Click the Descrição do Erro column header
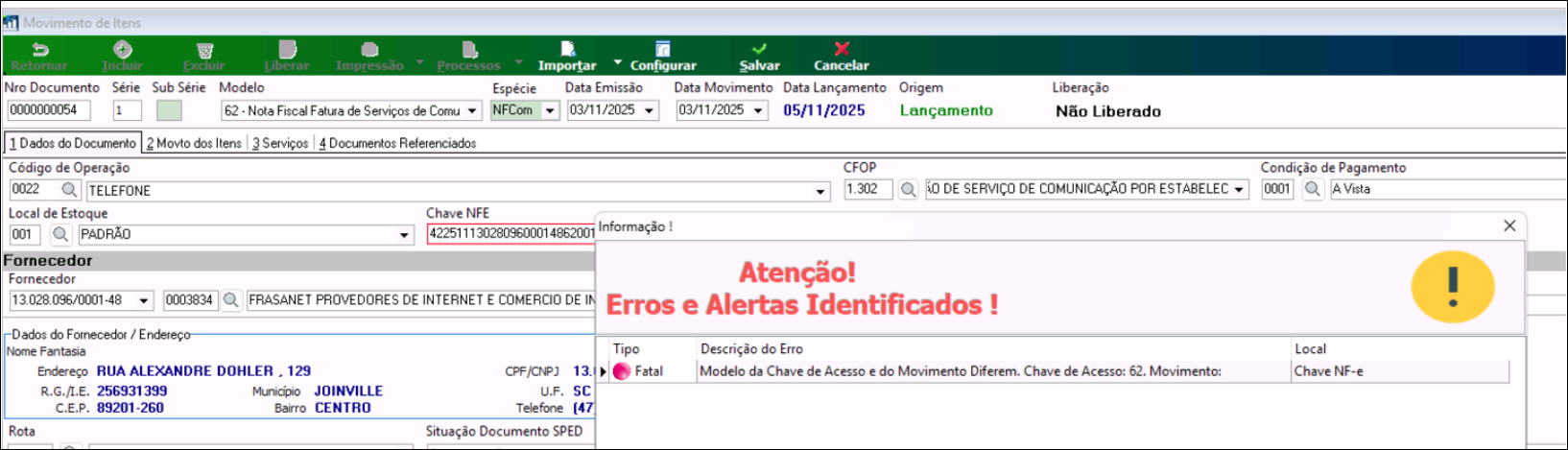 pyautogui.click(x=751, y=349)
